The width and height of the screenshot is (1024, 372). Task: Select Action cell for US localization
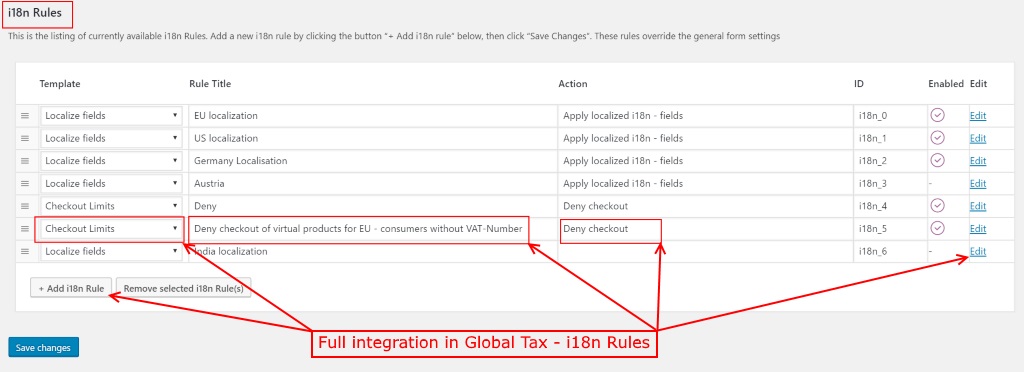tap(705, 138)
